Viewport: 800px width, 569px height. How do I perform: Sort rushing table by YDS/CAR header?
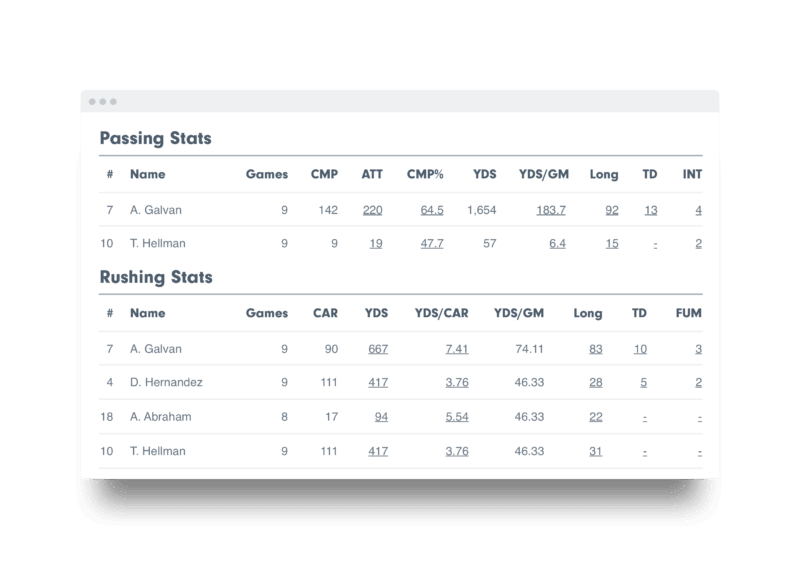pyautogui.click(x=441, y=313)
